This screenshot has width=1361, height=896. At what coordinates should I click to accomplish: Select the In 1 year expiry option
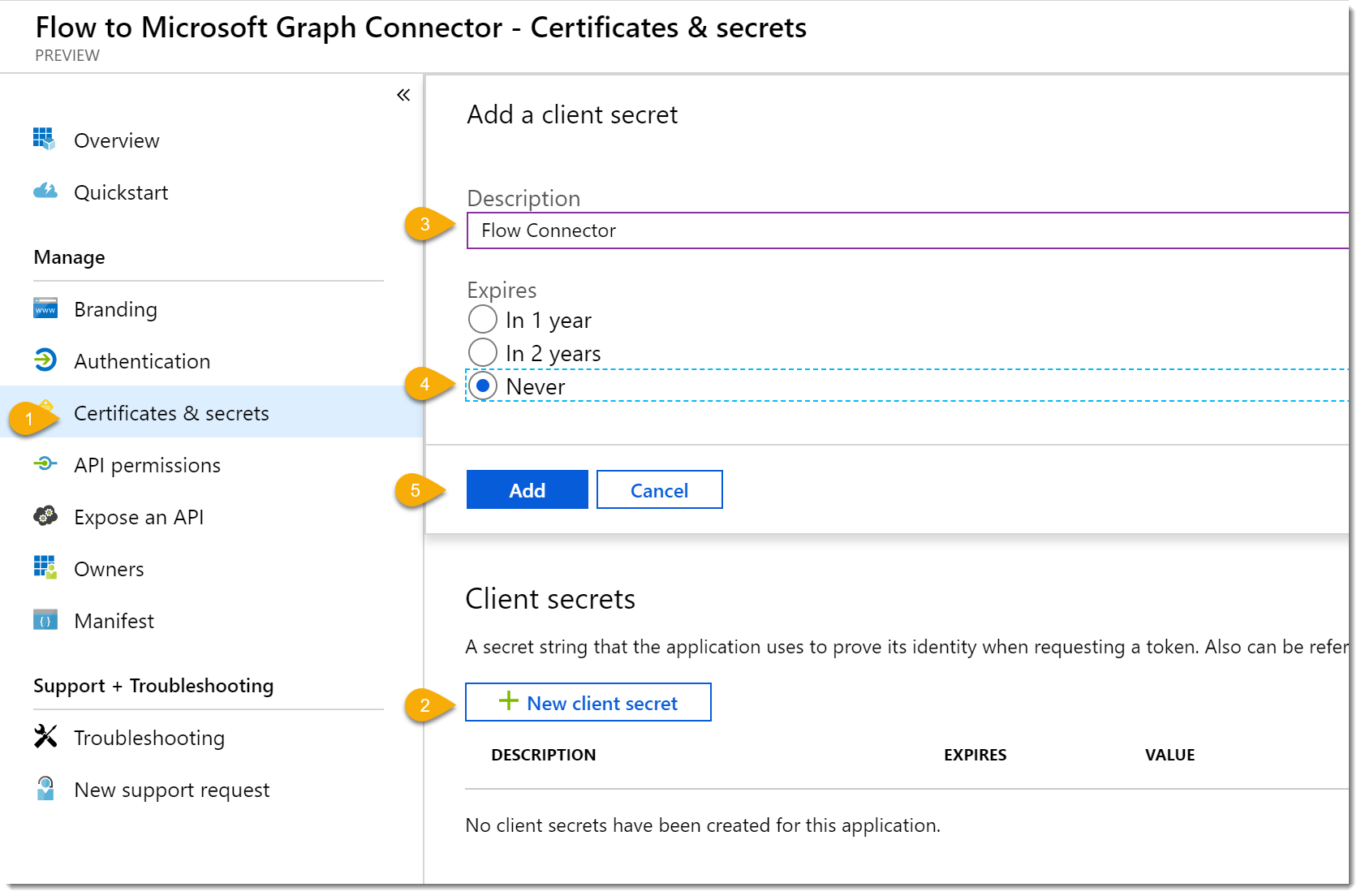(x=482, y=319)
